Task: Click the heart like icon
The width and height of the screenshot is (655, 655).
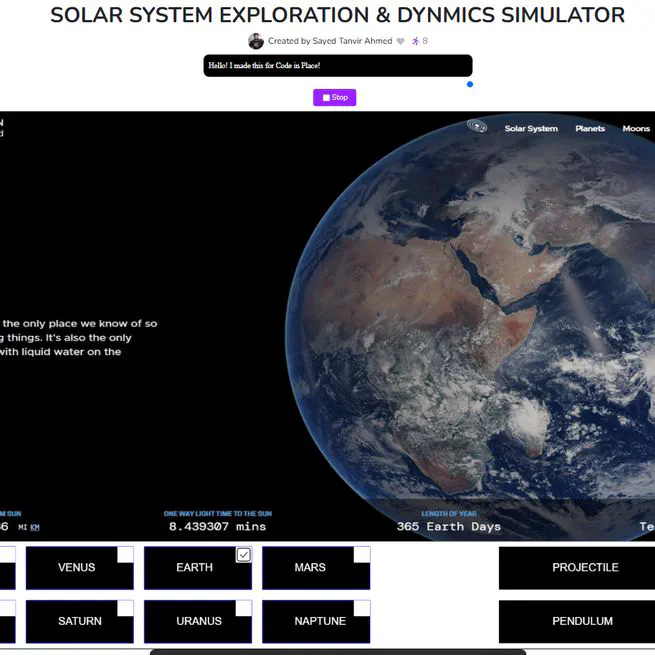Action: click(x=401, y=42)
